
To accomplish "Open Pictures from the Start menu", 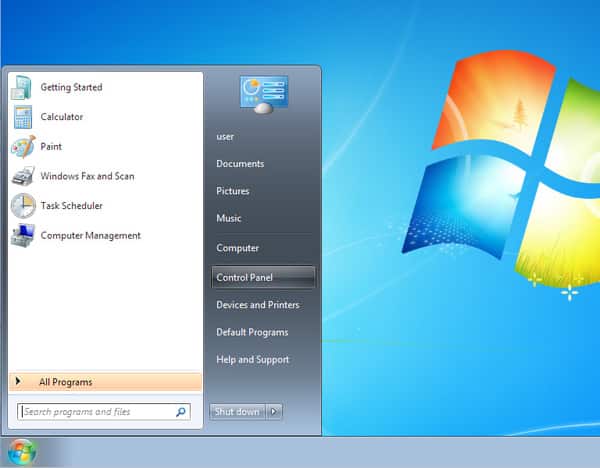I will (x=233, y=191).
